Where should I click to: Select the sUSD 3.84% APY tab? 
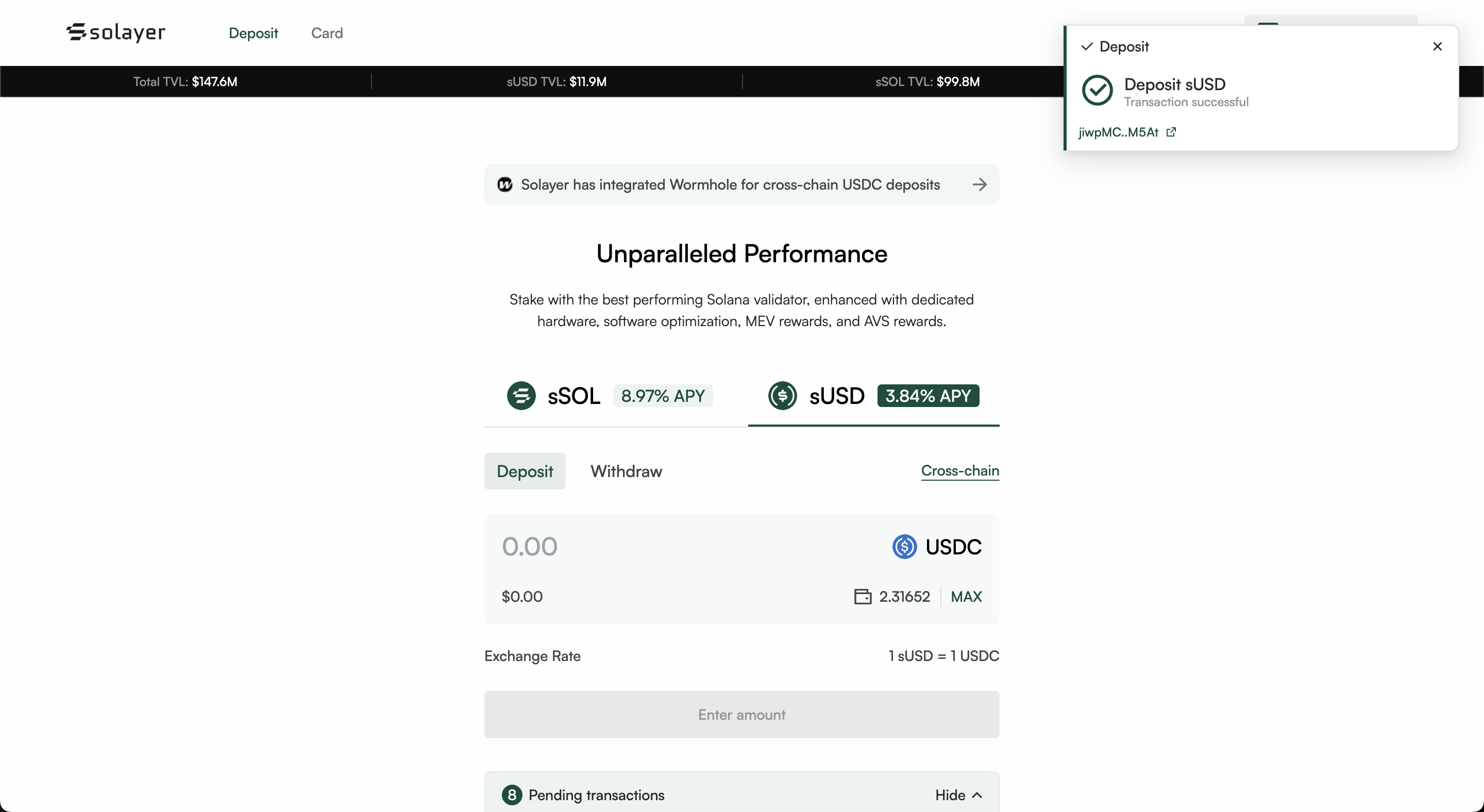tap(873, 396)
